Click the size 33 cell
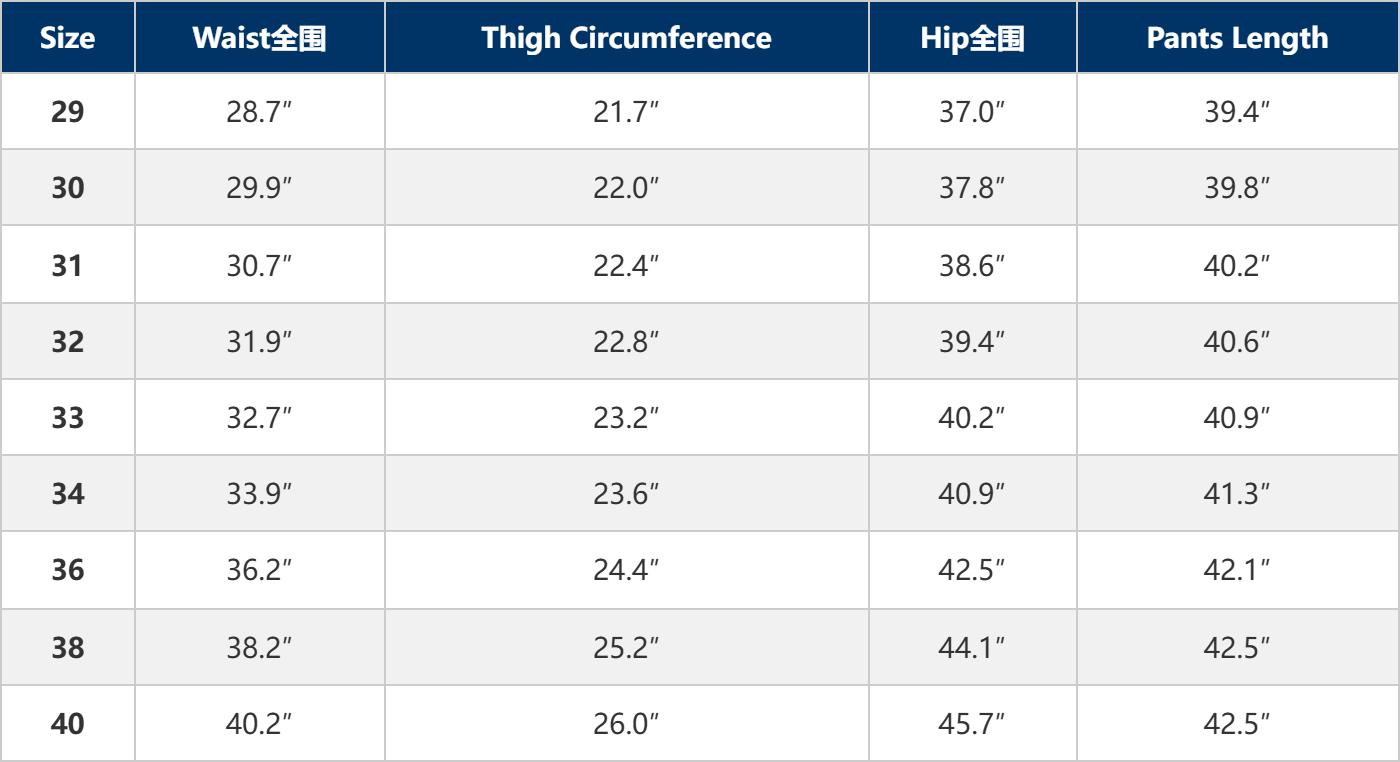The width and height of the screenshot is (1400, 762). [68, 417]
